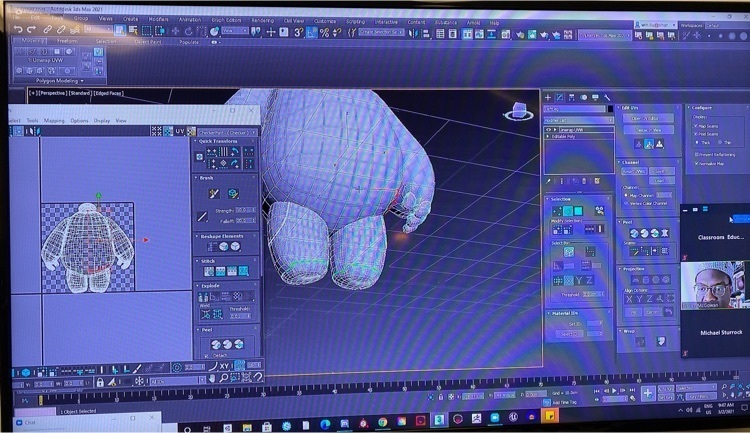This screenshot has height=433, width=750.
Task: Expand the Editable Poly stack entry
Action: coord(548,137)
